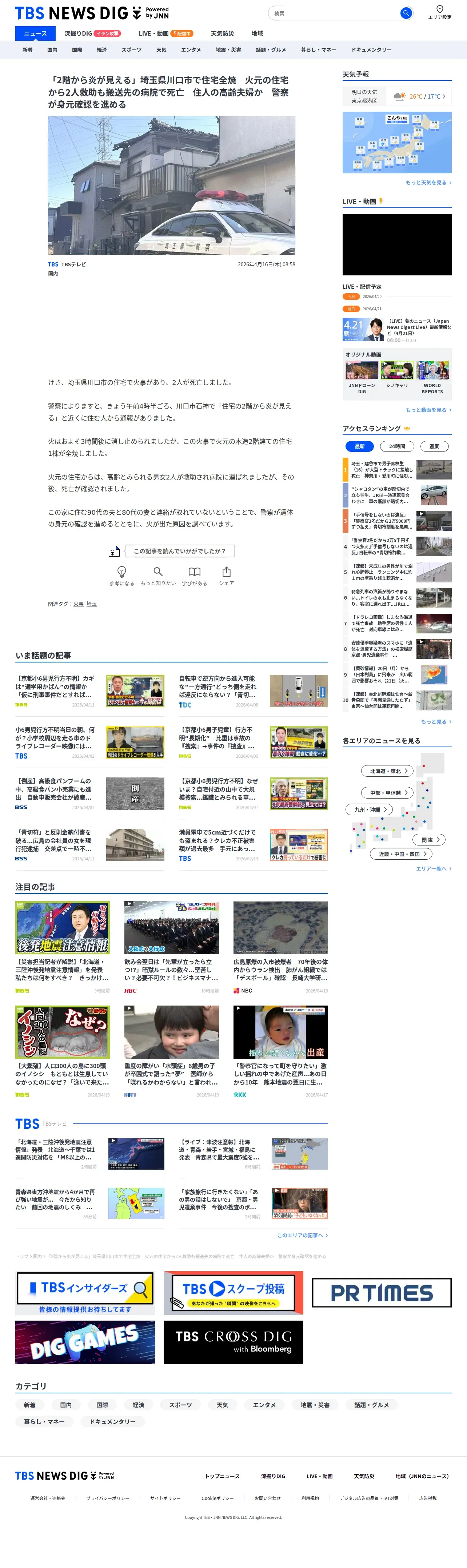
Task: Select 最新 ranking filter
Action: tap(360, 446)
